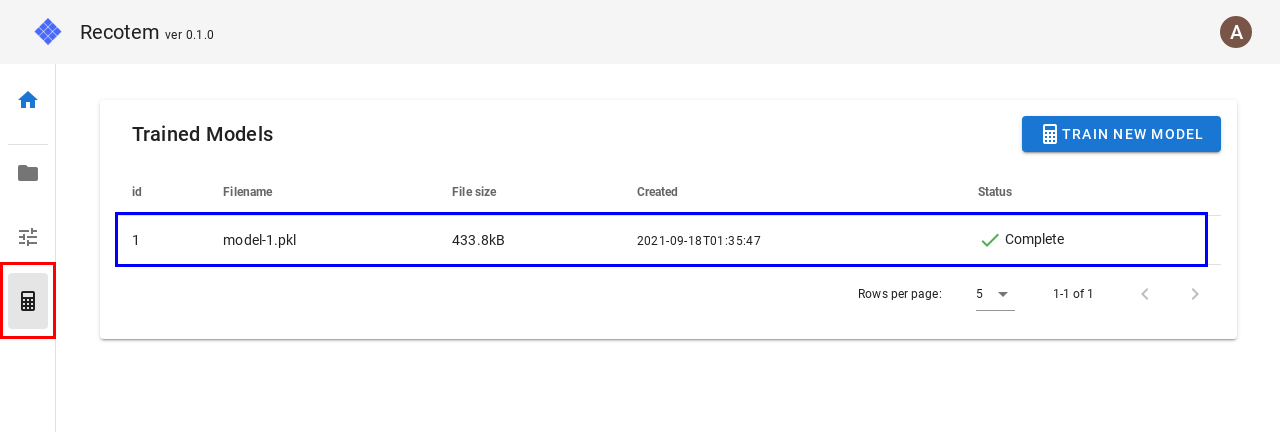Image resolution: width=1280 pixels, height=432 pixels.
Task: Open the model-1.pkl filename entry
Action: [x=259, y=240]
